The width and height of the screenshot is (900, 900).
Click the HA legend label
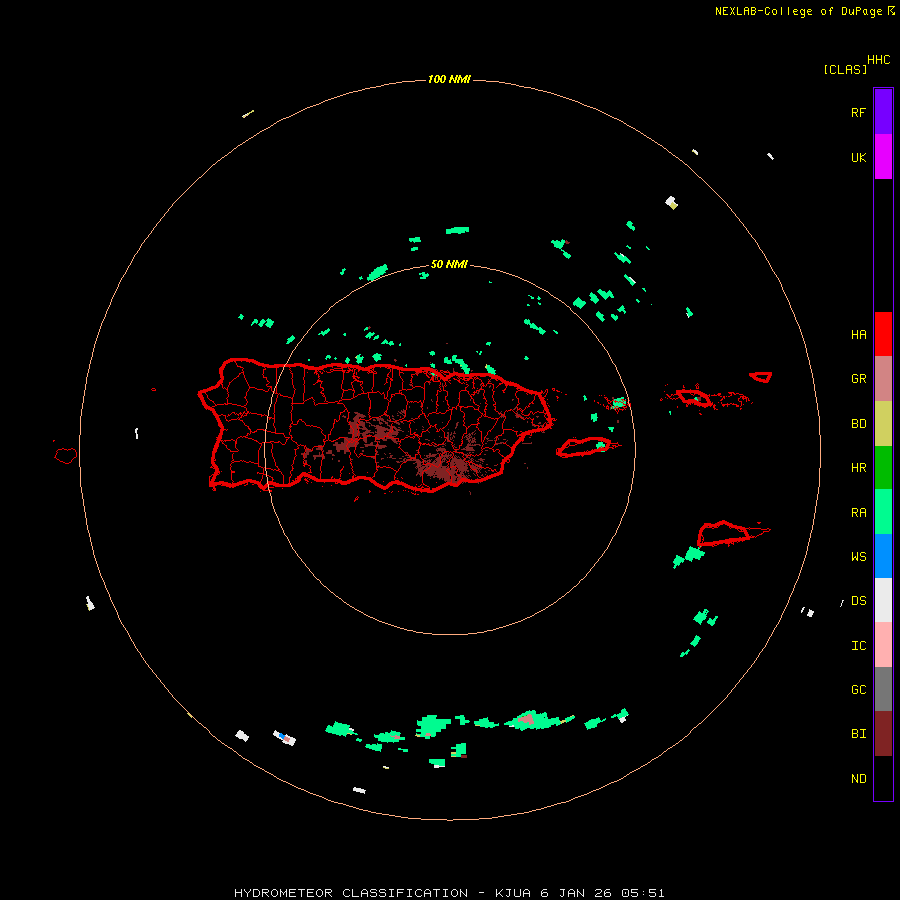click(858, 335)
